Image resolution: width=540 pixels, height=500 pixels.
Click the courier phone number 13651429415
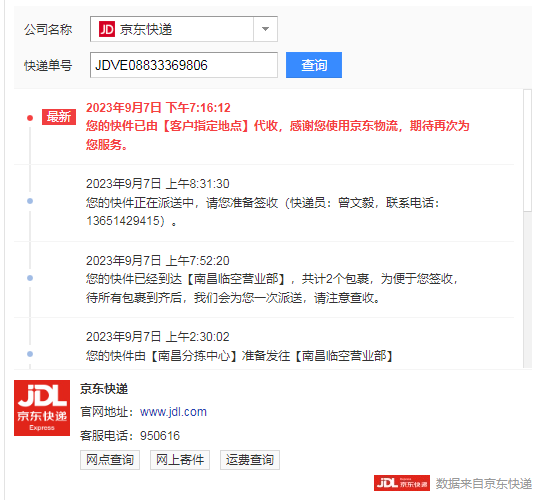125,221
